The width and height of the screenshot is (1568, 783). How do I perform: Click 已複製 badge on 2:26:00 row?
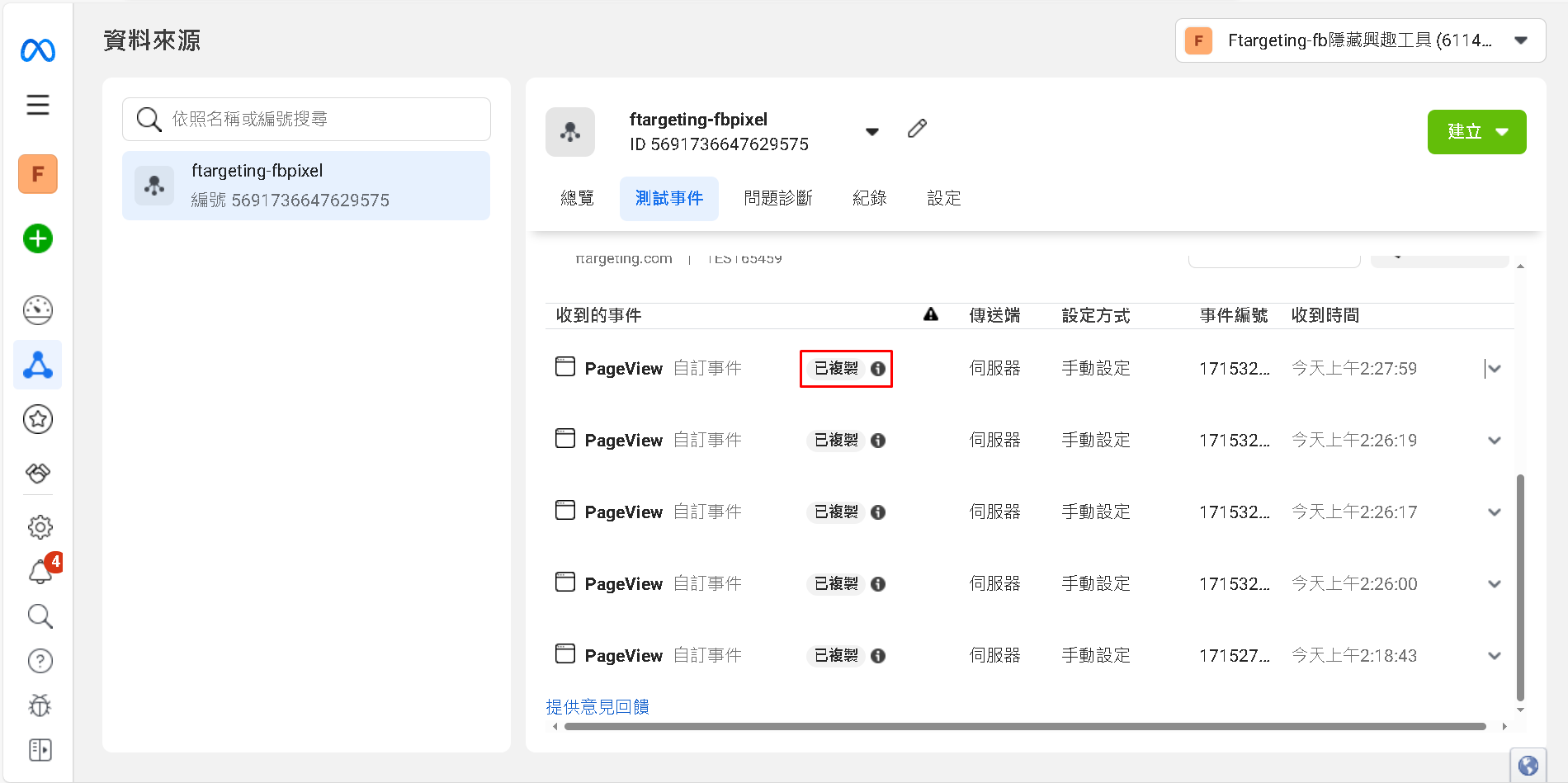click(836, 584)
